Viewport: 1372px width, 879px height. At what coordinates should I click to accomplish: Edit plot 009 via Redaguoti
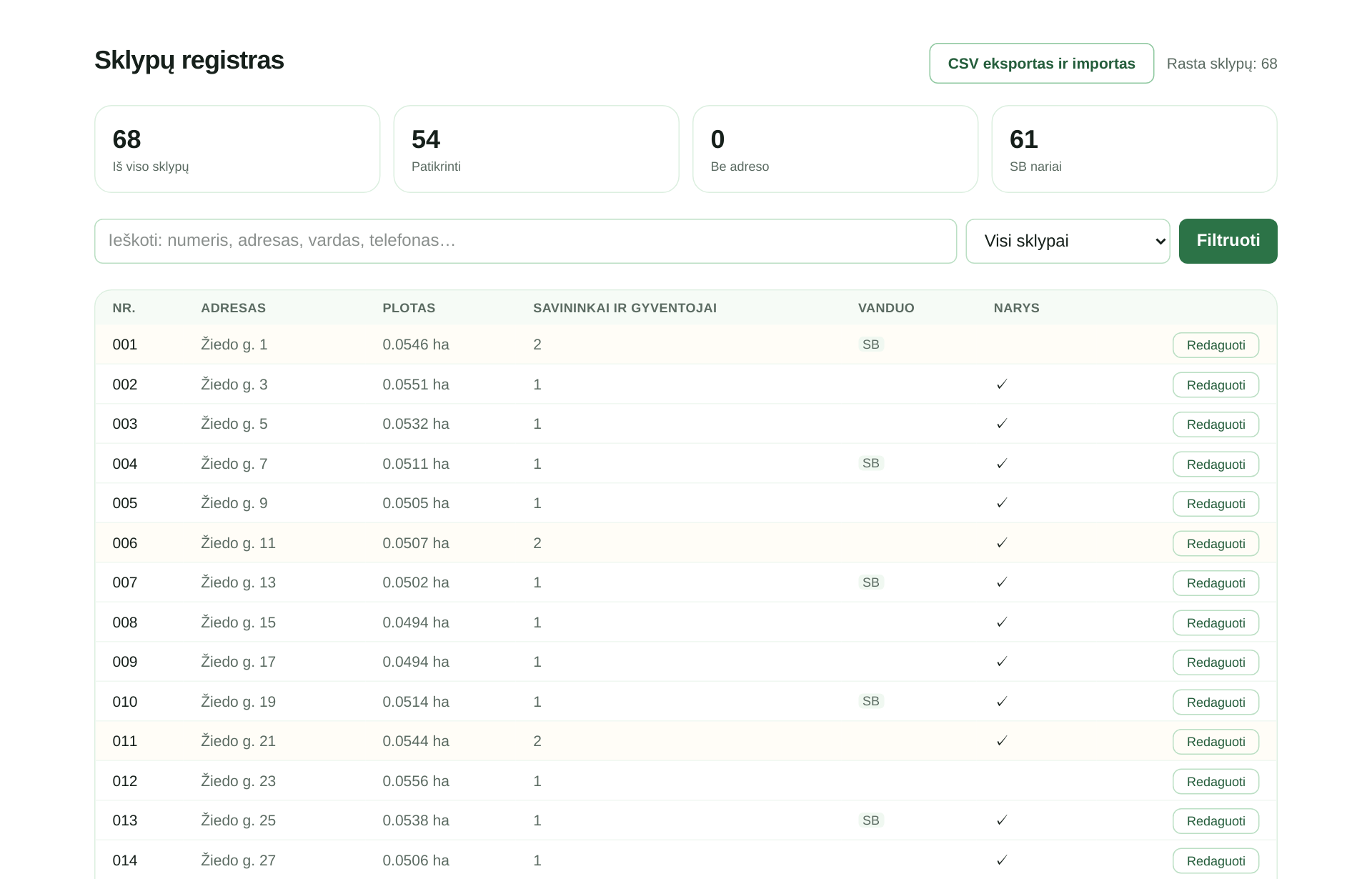[1216, 662]
